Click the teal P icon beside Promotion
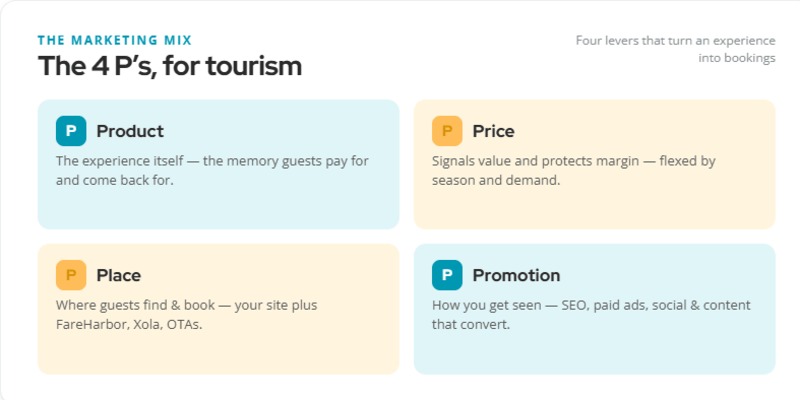Image resolution: width=800 pixels, height=400 pixels. click(447, 275)
